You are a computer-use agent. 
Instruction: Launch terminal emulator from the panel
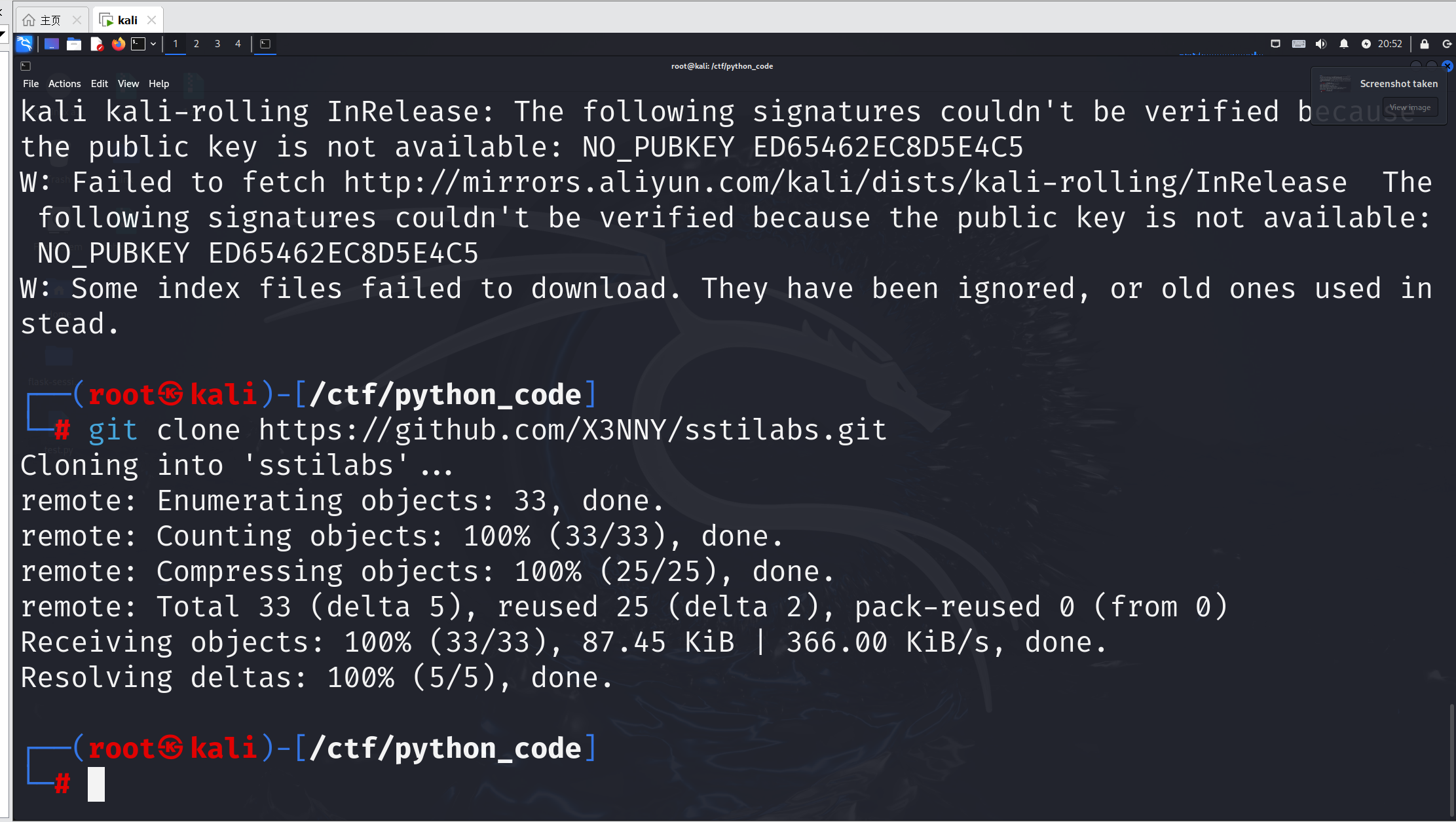tap(138, 44)
